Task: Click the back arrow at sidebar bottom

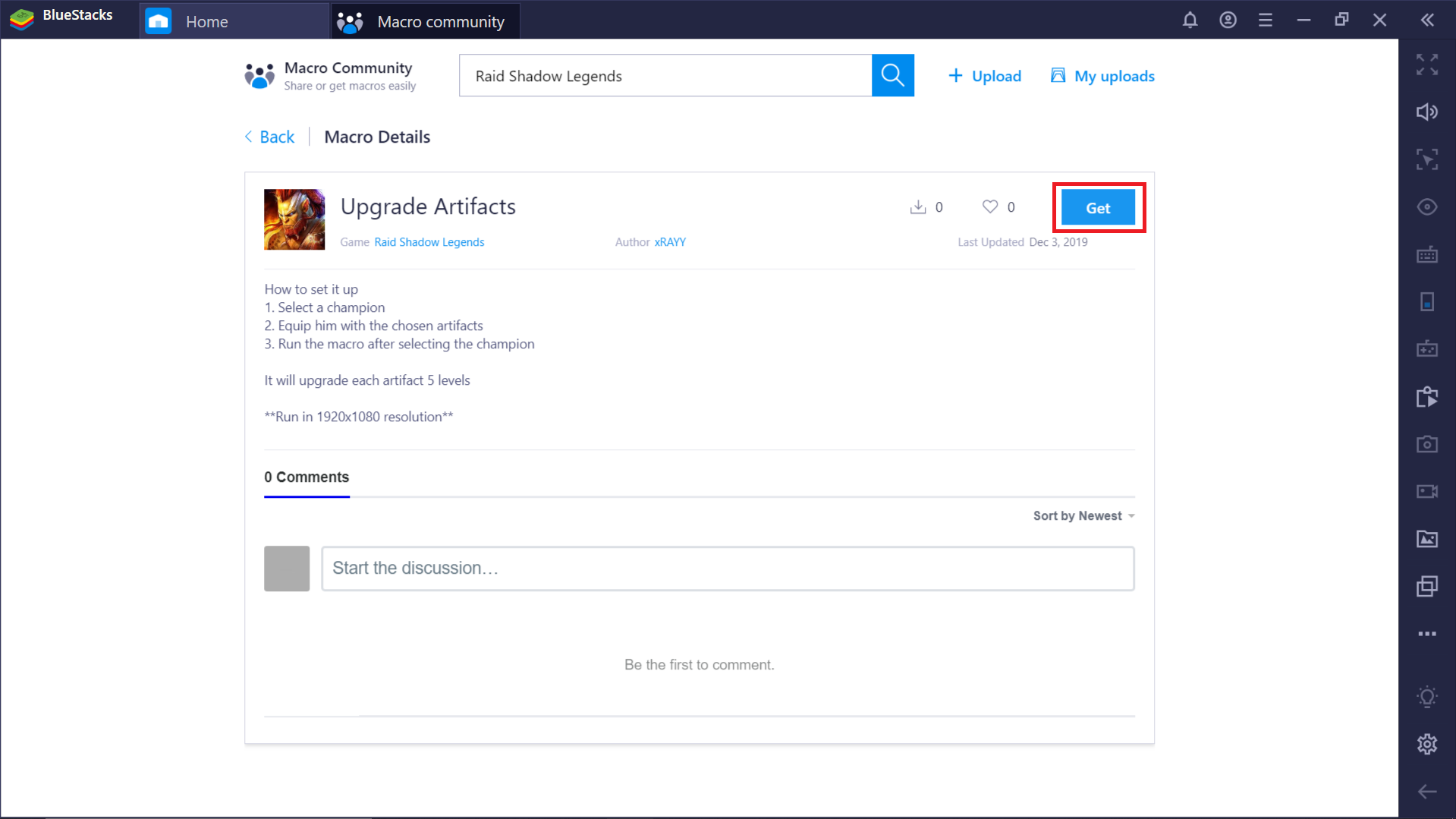Action: point(1427,792)
